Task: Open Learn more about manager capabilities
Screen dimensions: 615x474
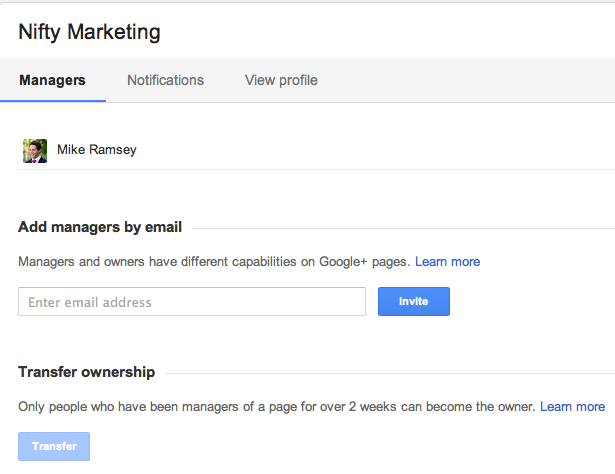Action: point(447,261)
